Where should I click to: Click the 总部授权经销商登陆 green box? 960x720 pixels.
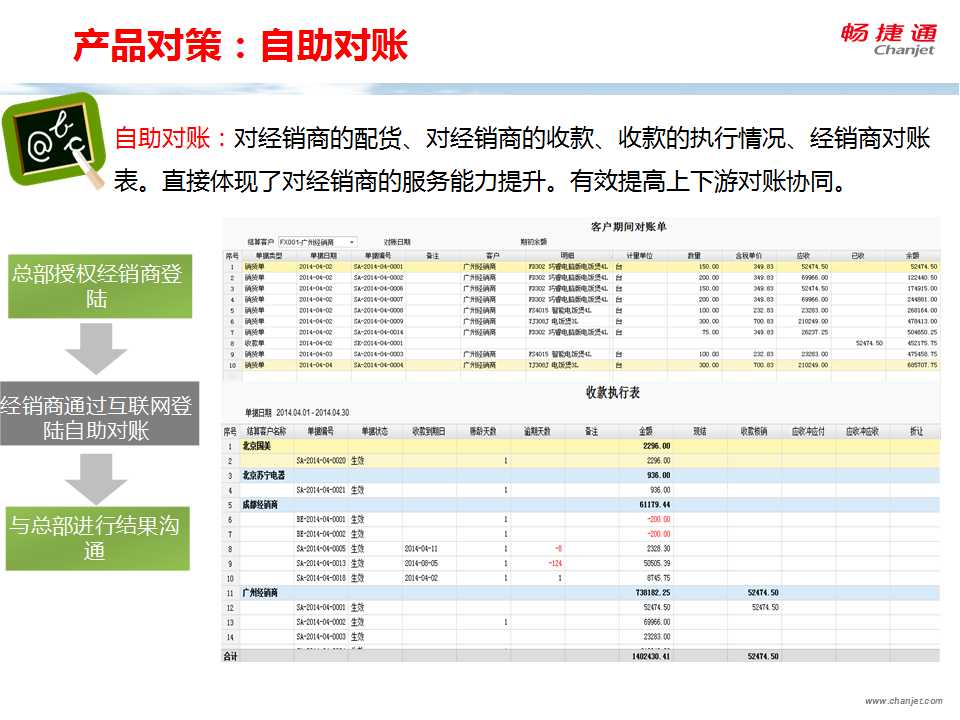pos(96,286)
